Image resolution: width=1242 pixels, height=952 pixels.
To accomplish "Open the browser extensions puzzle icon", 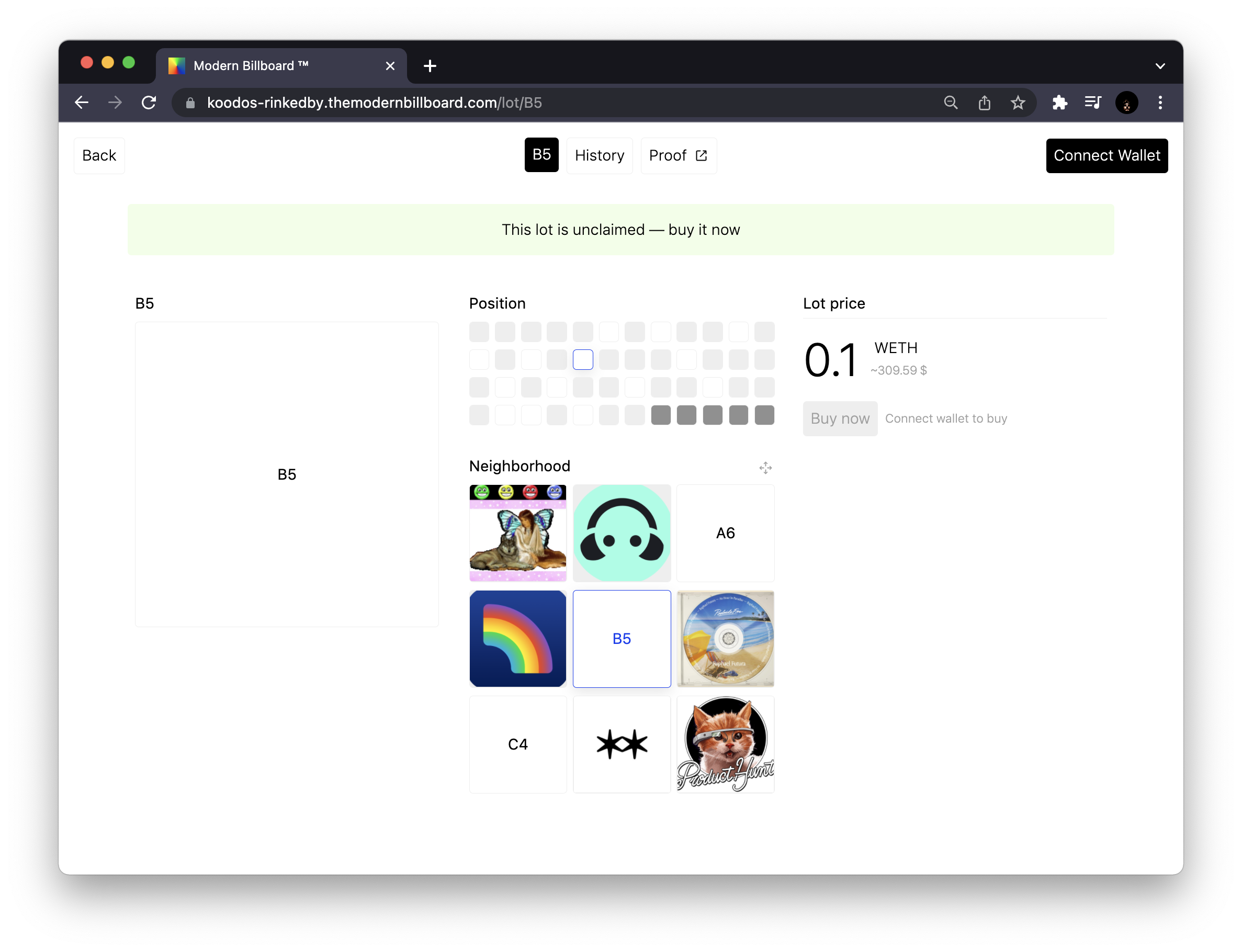I will [x=1059, y=103].
